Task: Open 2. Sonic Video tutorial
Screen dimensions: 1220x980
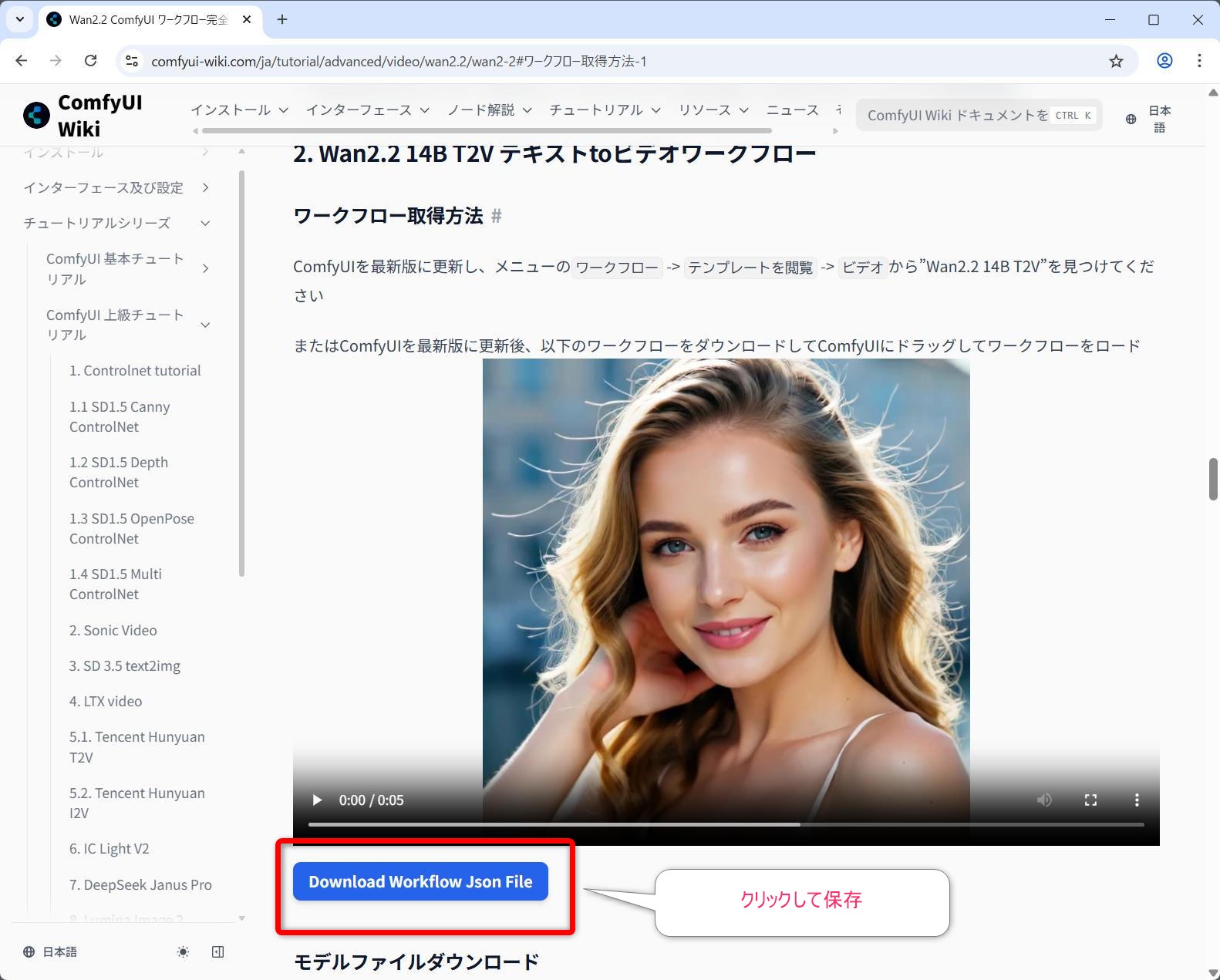Action: (x=113, y=631)
